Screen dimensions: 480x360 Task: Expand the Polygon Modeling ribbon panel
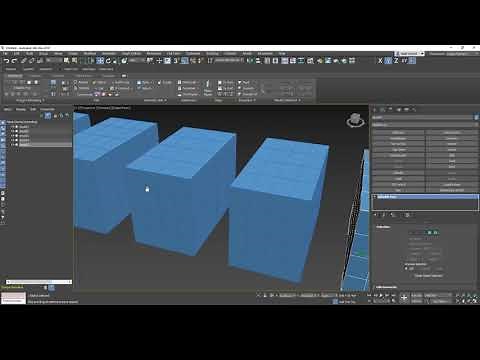pos(30,100)
